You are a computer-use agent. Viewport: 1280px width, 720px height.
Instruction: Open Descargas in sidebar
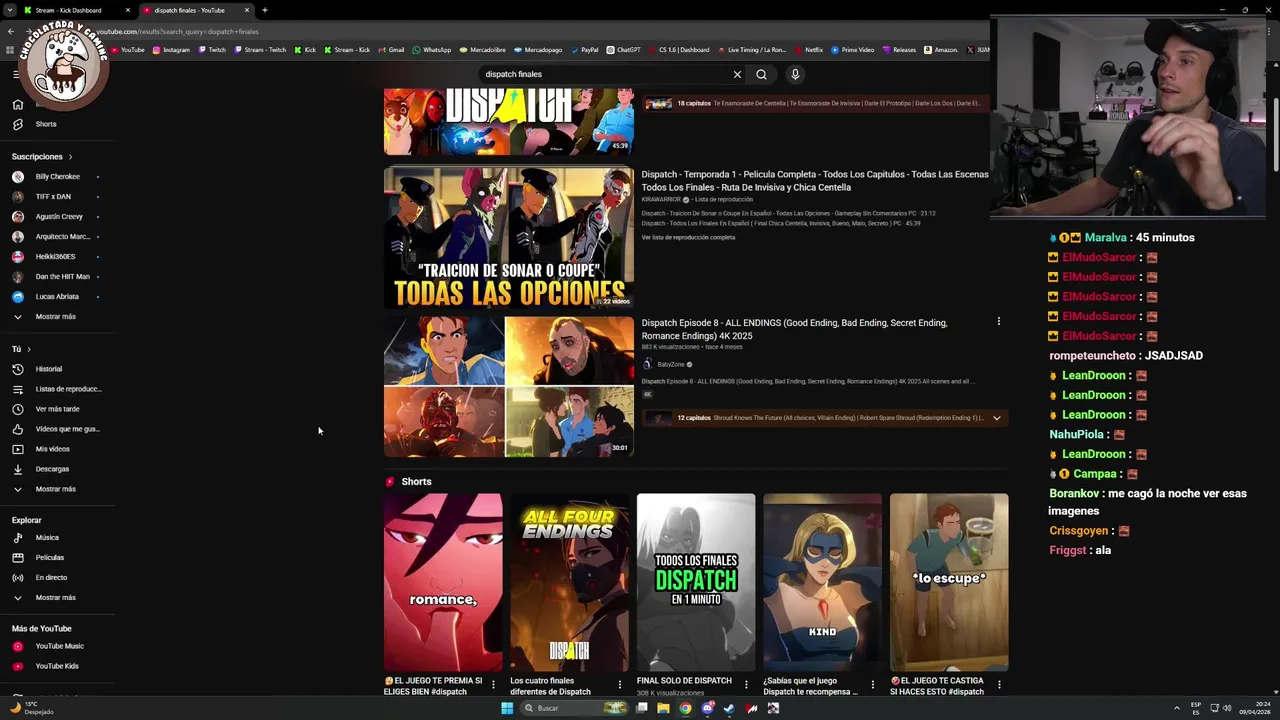(x=41, y=469)
